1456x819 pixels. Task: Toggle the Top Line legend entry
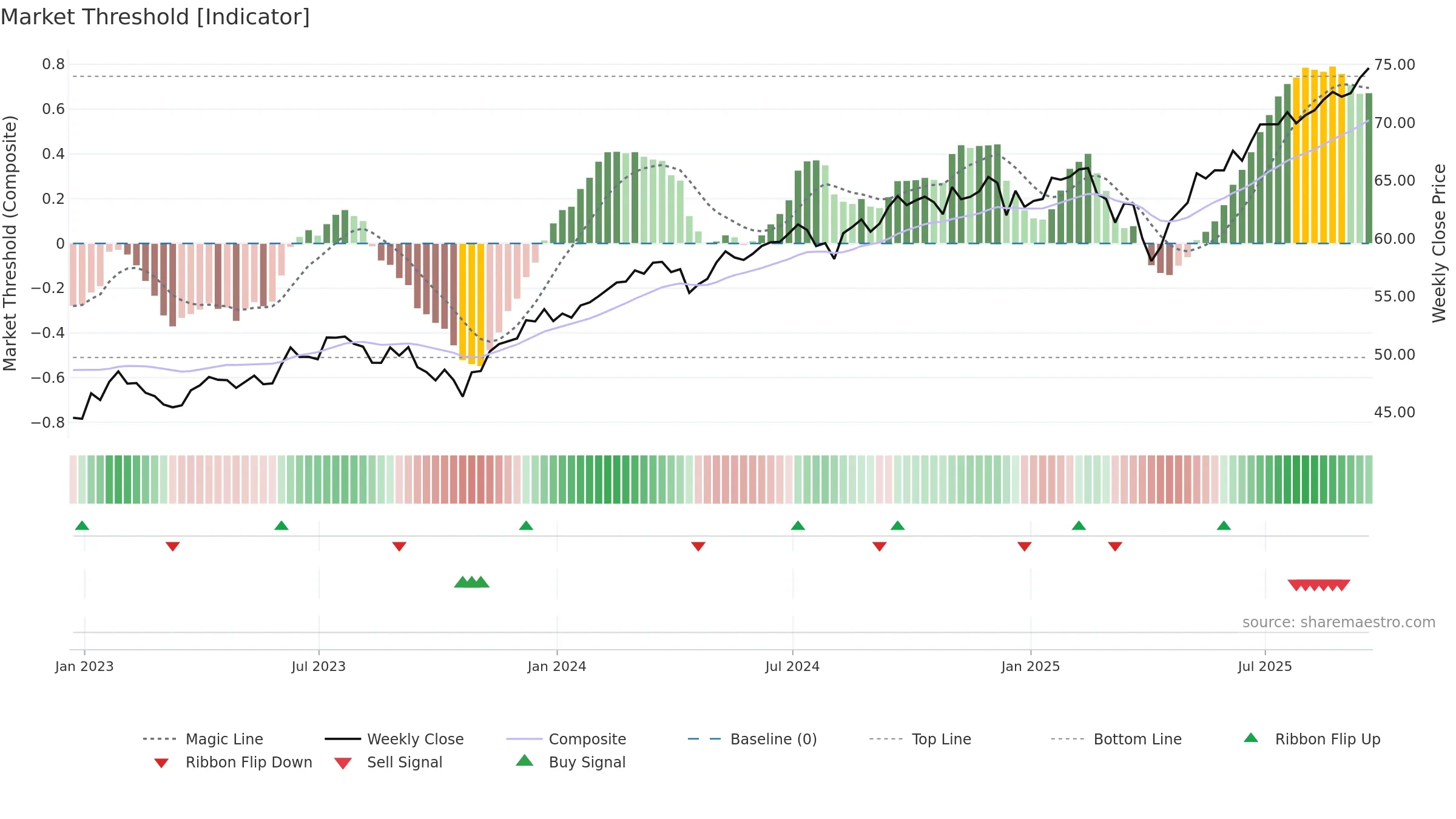(920, 739)
